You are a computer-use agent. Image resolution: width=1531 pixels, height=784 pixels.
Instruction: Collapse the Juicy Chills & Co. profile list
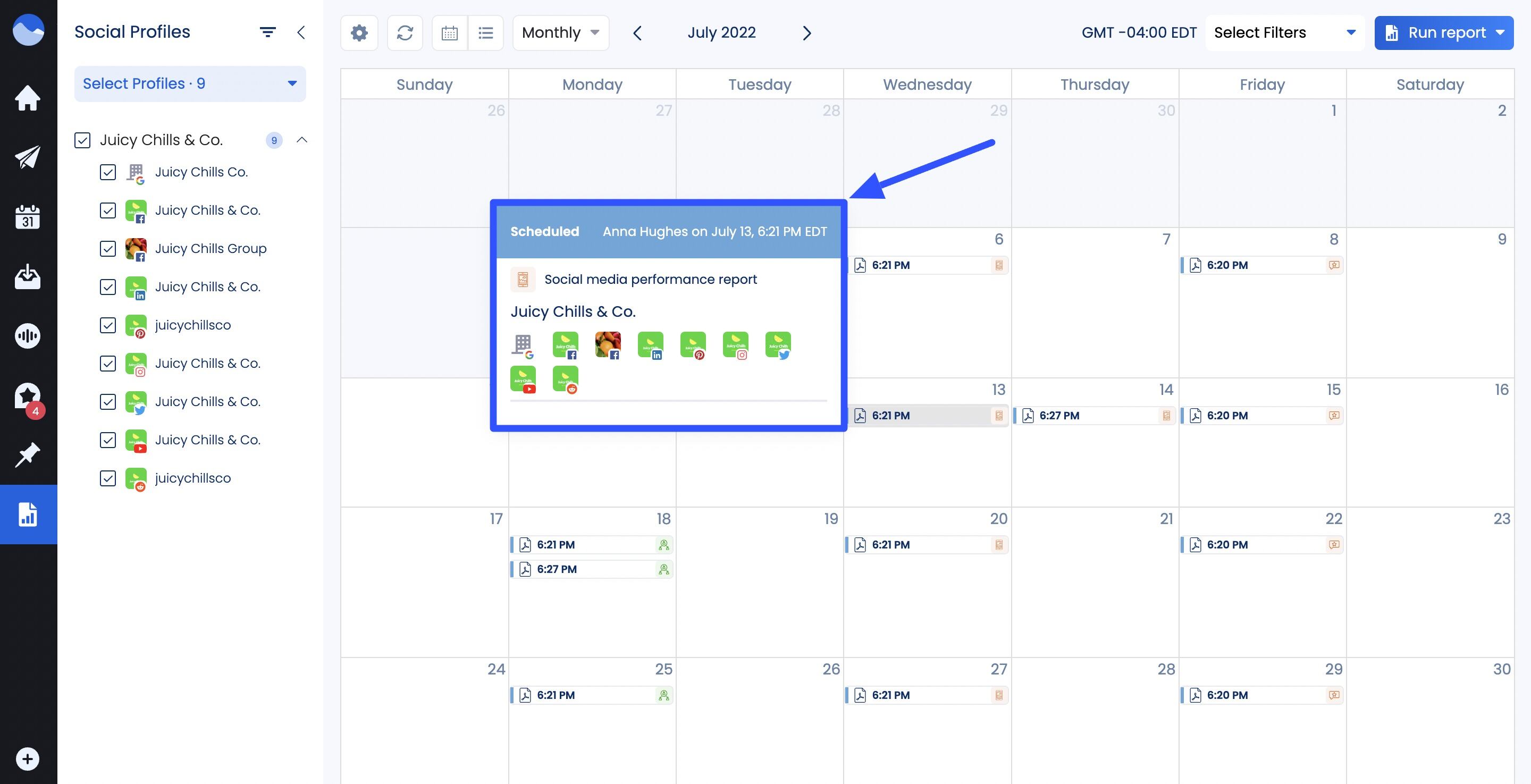tap(302, 140)
